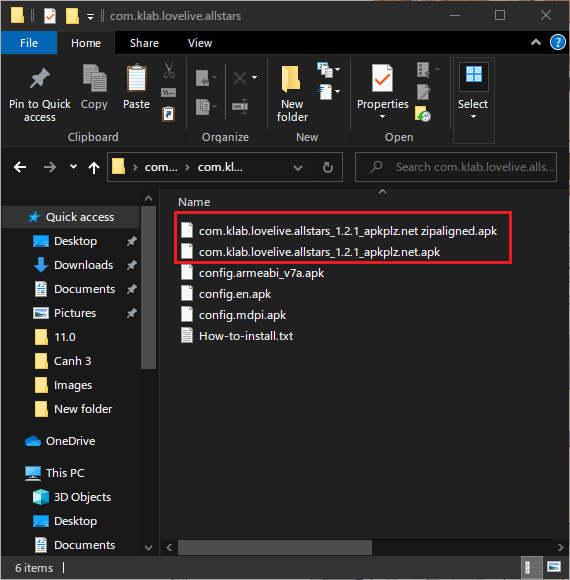Switch to the Share ribbon tab

coord(144,43)
